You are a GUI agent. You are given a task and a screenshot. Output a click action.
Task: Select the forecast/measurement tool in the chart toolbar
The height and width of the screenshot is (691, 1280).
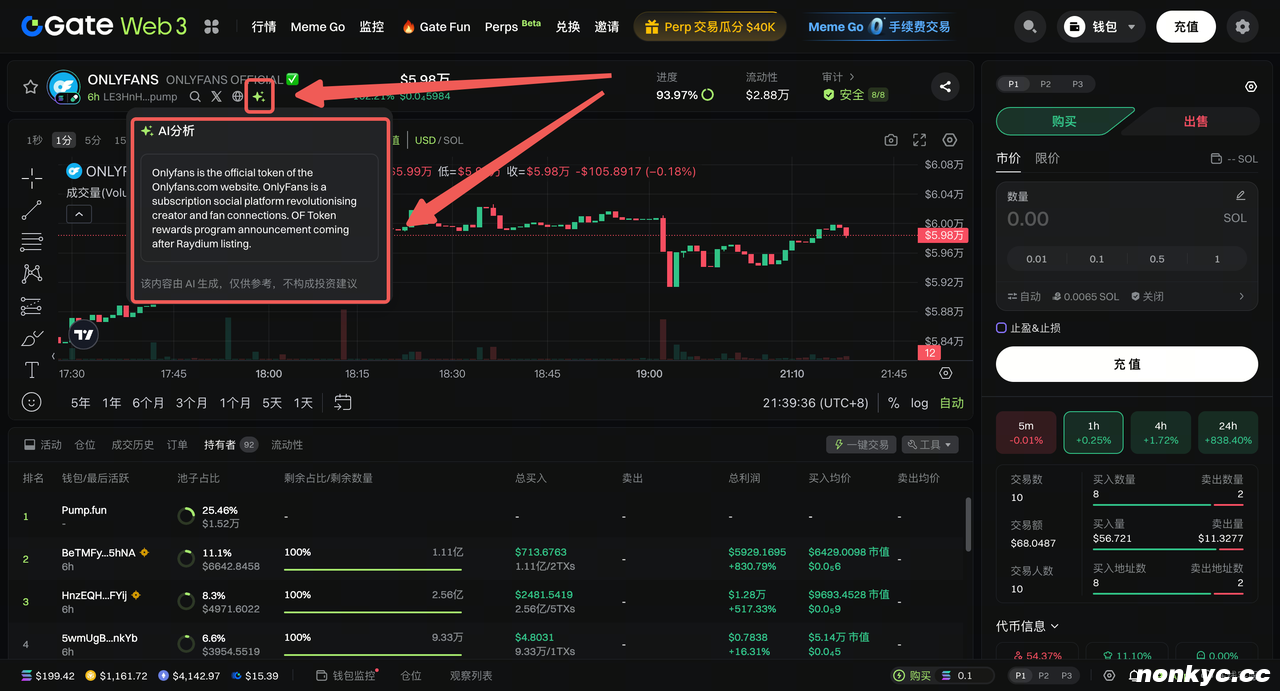pyautogui.click(x=31, y=306)
